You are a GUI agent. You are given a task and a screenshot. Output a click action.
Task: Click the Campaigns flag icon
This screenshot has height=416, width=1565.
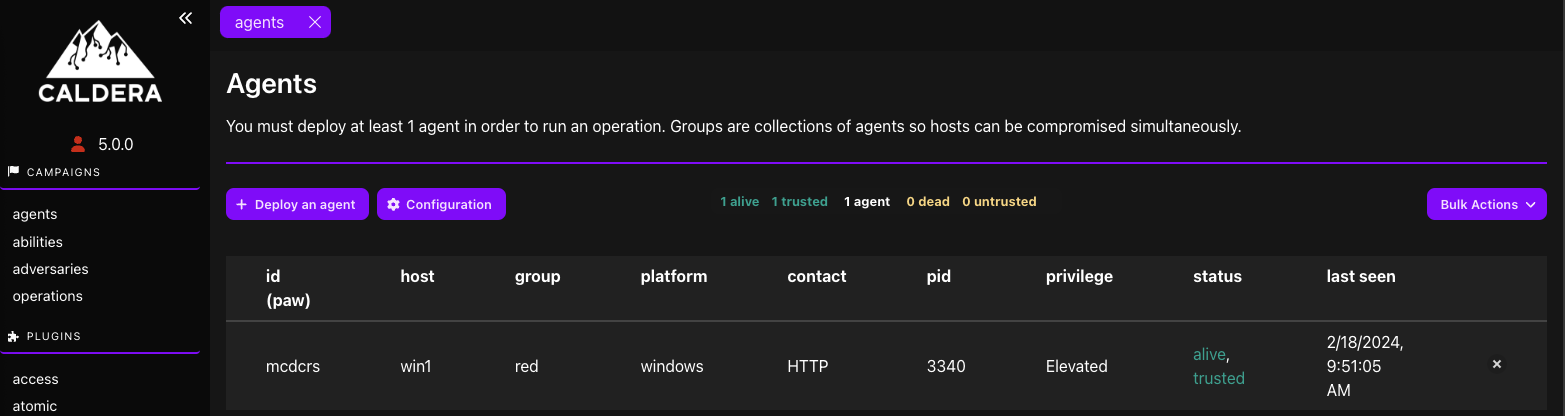pyautogui.click(x=14, y=172)
